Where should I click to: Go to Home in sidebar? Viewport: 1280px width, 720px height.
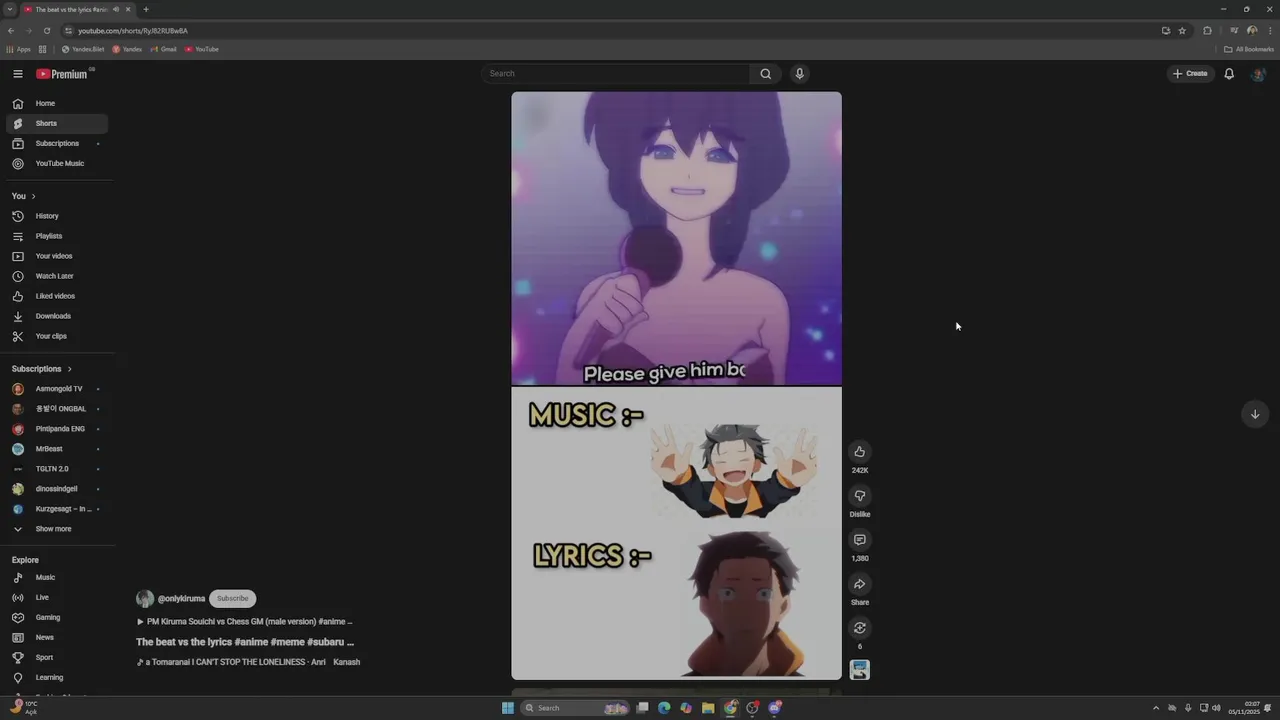[57, 104]
